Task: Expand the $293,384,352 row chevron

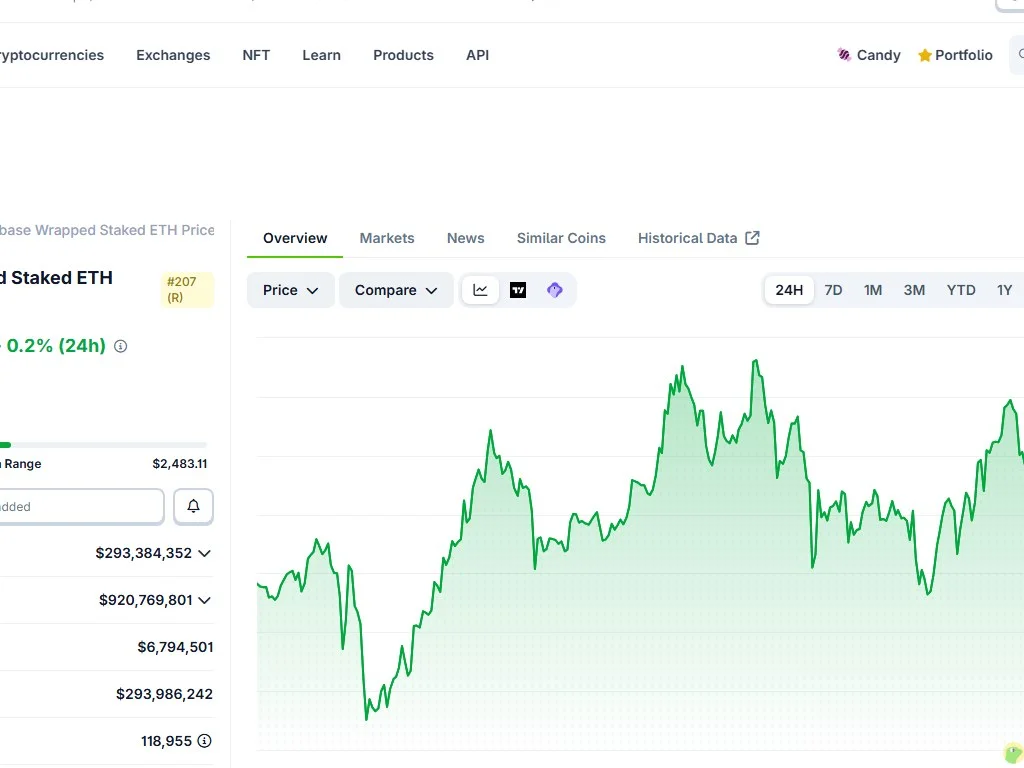Action: pyautogui.click(x=204, y=553)
